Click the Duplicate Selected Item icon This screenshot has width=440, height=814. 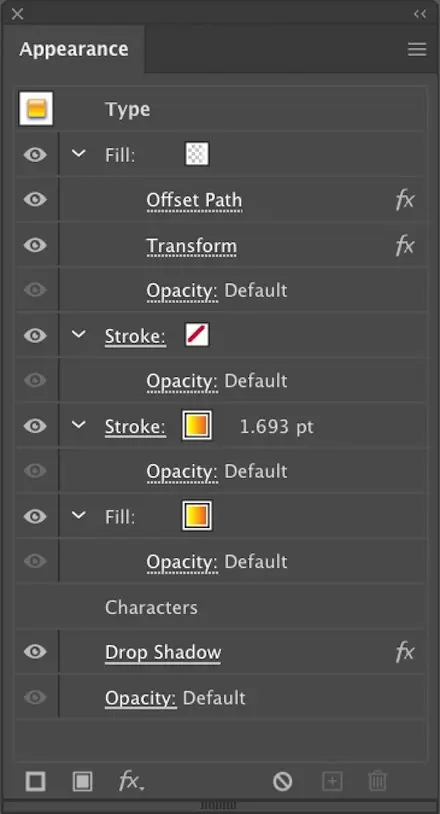[x=332, y=781]
